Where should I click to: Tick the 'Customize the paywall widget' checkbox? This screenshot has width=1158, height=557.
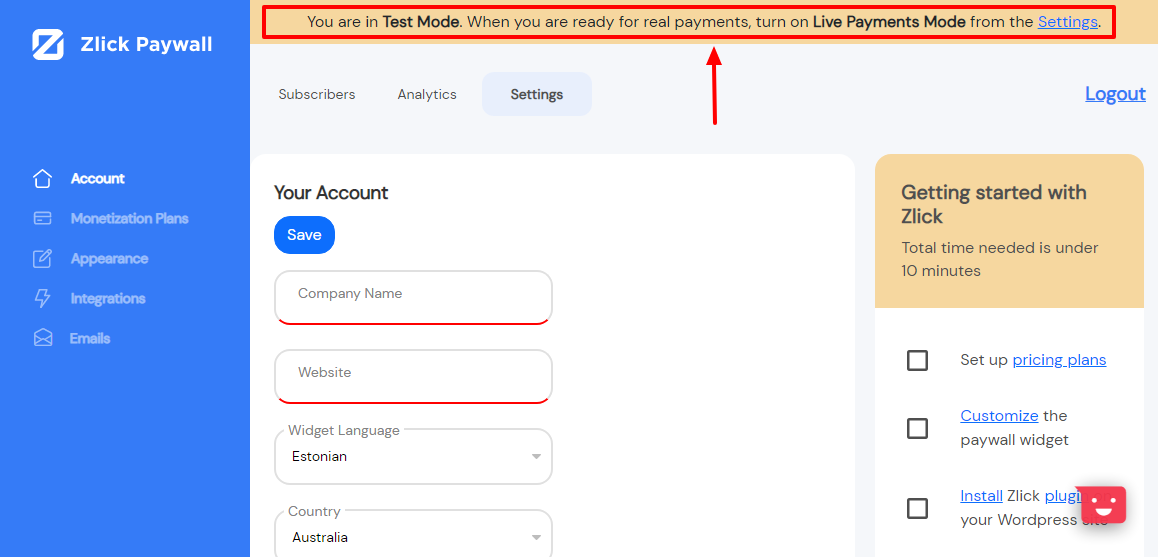917,428
